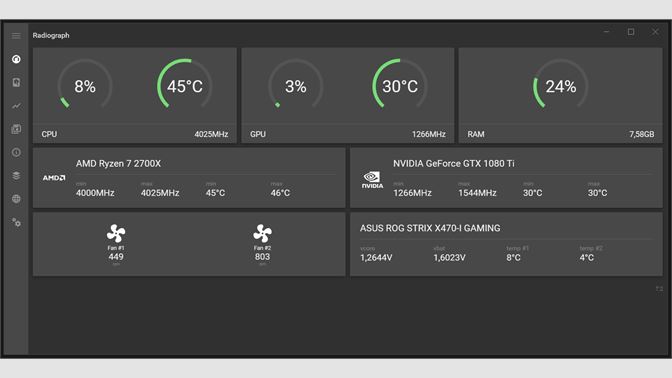Image resolution: width=672 pixels, height=378 pixels.
Task: Click the Fan #2 speed value 803
Action: pos(262,257)
